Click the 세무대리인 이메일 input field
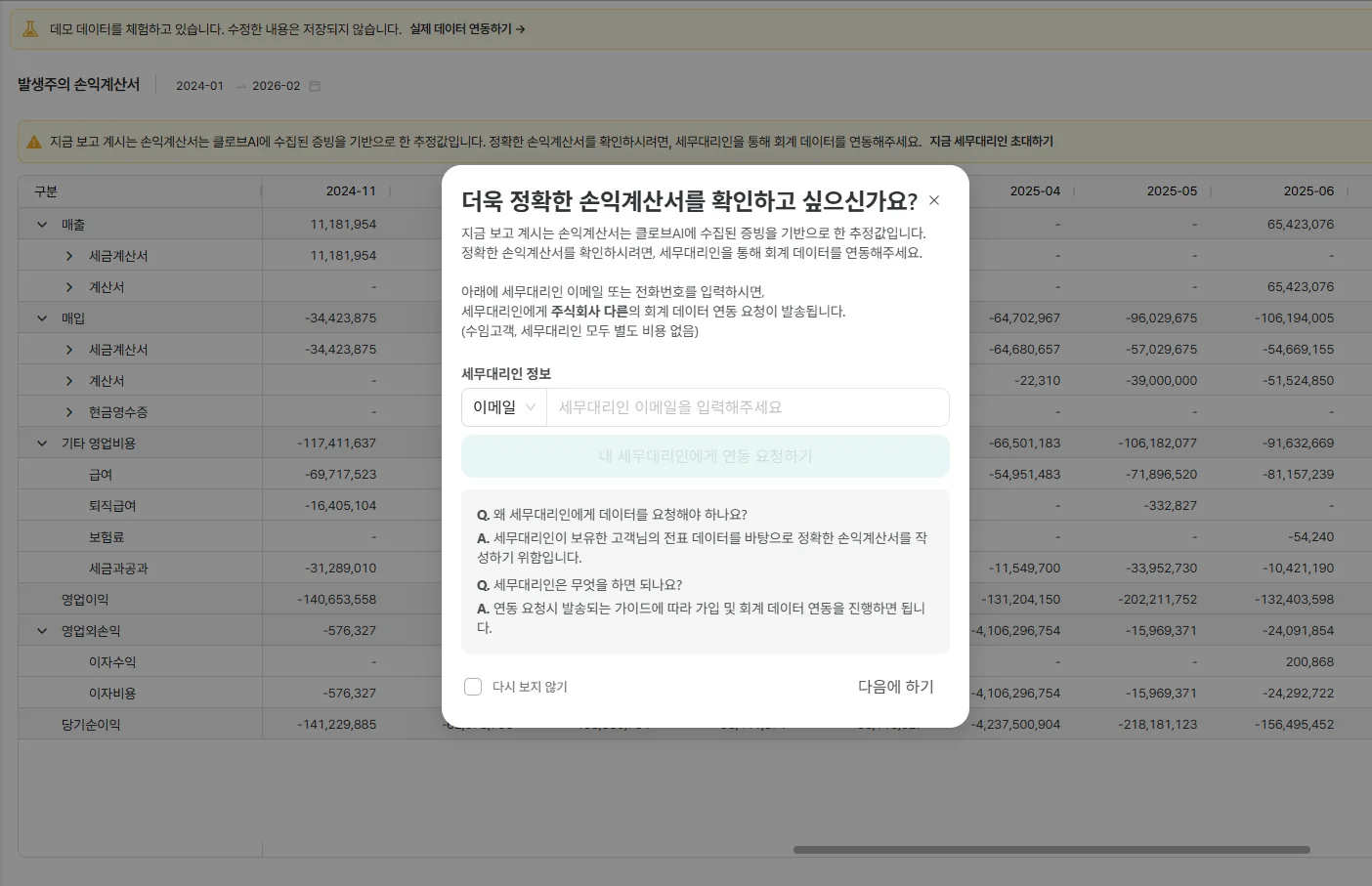Image resolution: width=1372 pixels, height=886 pixels. click(x=747, y=407)
